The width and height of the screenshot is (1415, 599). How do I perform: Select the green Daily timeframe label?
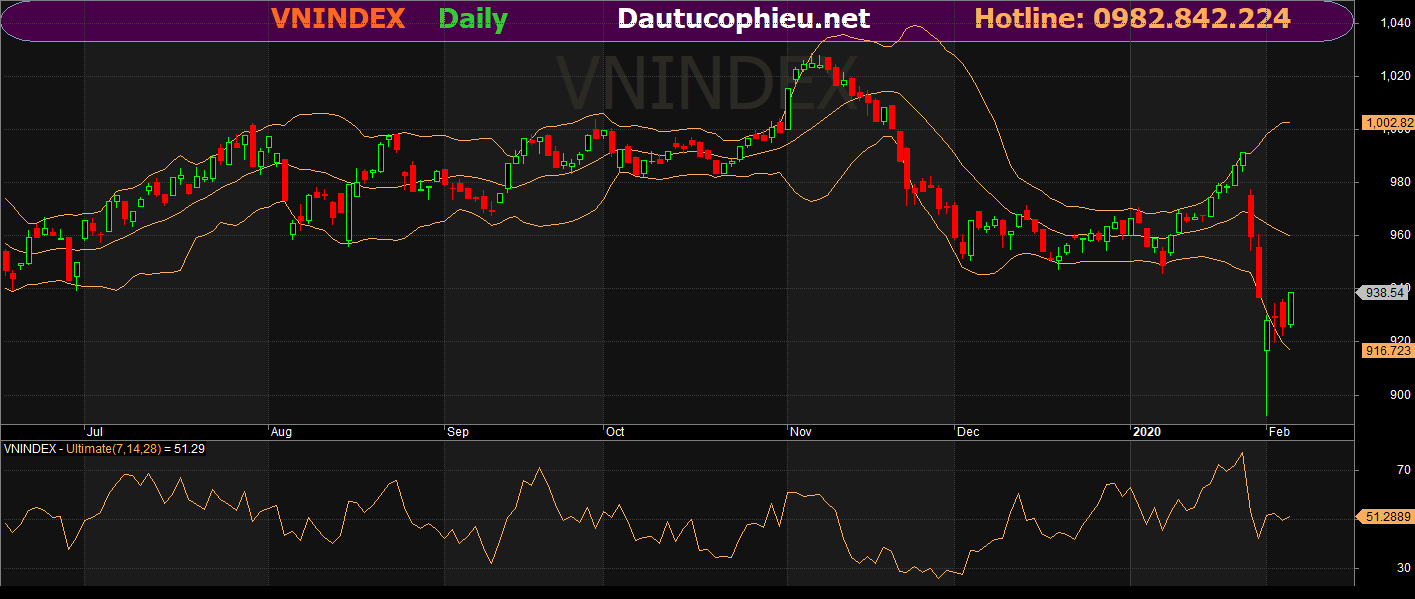pos(471,18)
